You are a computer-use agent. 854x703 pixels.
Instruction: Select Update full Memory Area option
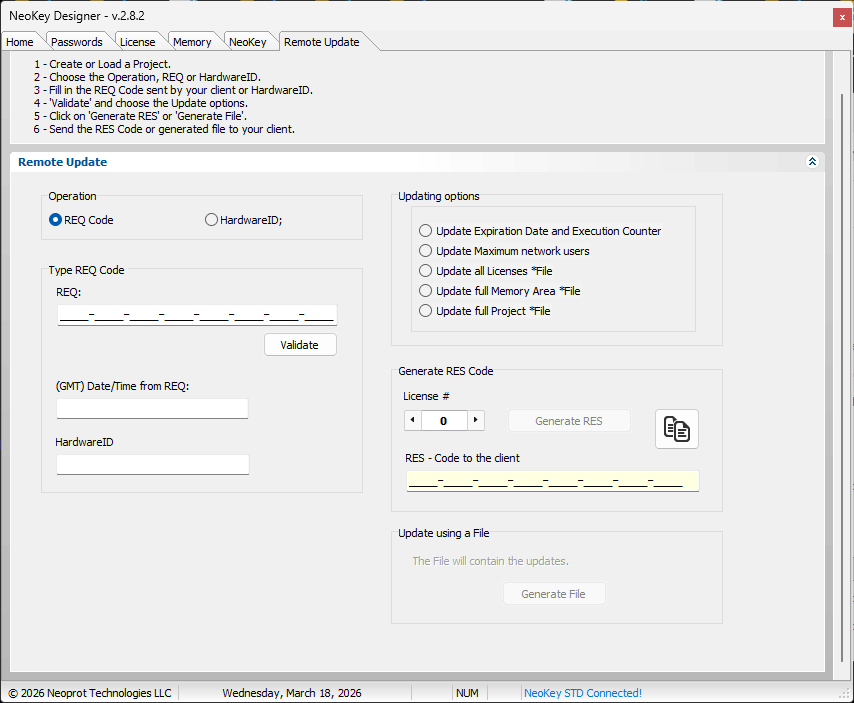pyautogui.click(x=426, y=291)
